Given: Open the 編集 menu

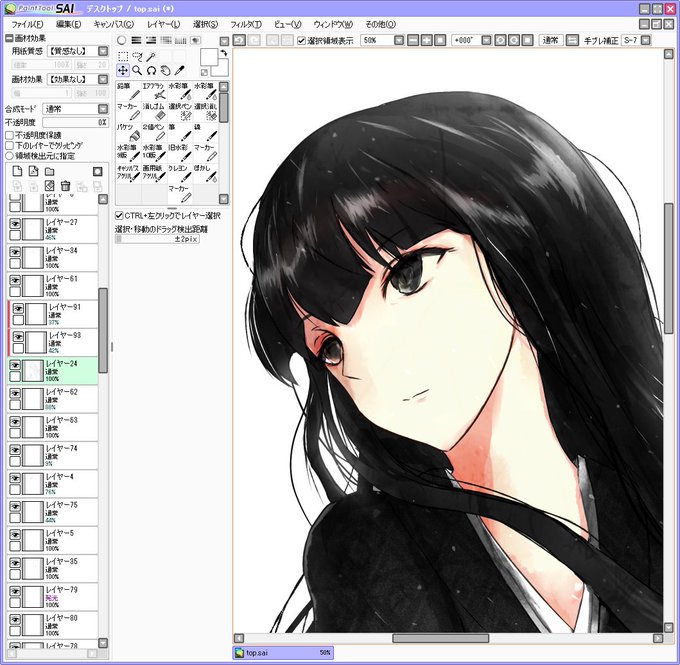Looking at the screenshot, I should (x=68, y=24).
